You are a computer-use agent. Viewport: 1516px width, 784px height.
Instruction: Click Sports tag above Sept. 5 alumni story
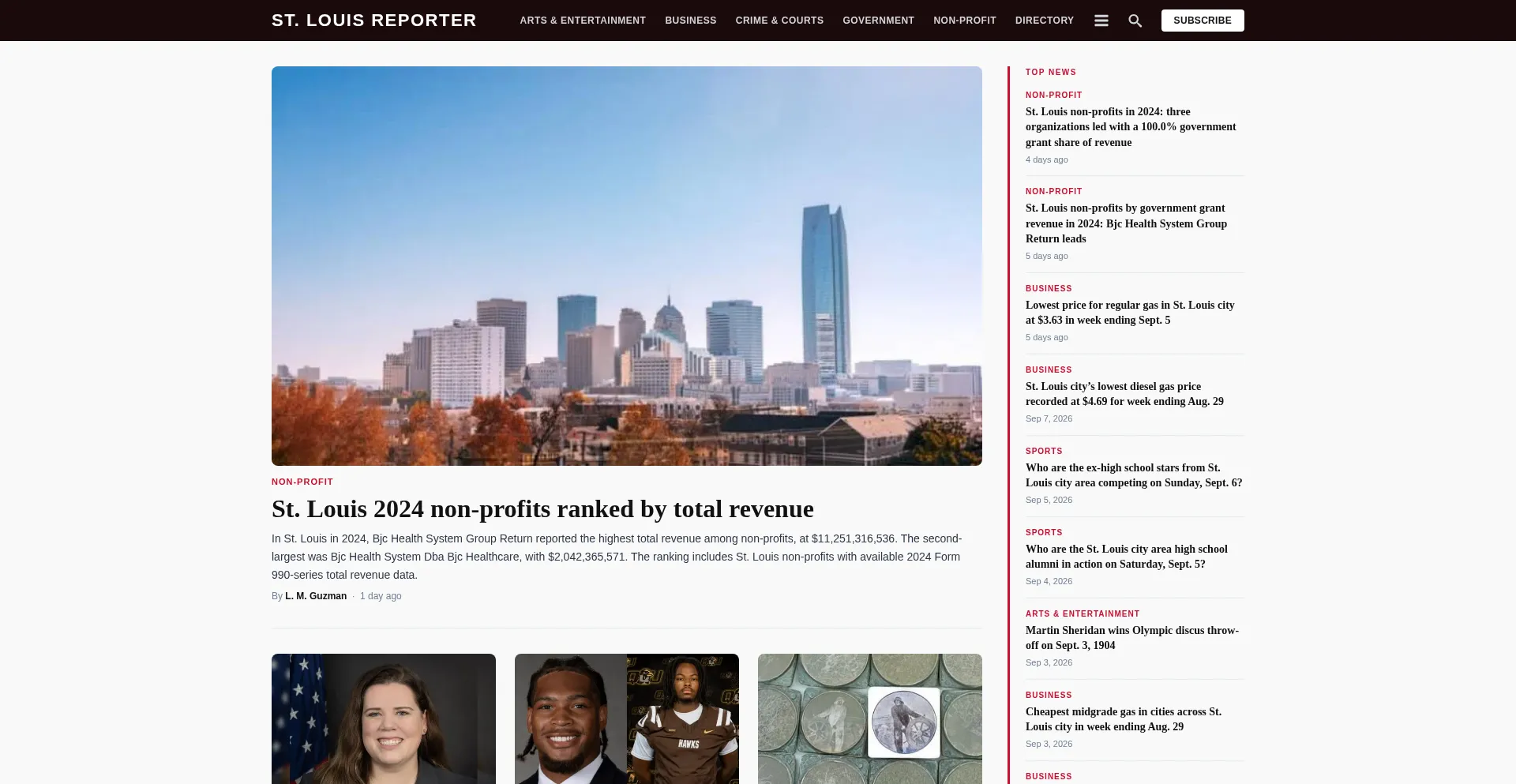[x=1044, y=532]
